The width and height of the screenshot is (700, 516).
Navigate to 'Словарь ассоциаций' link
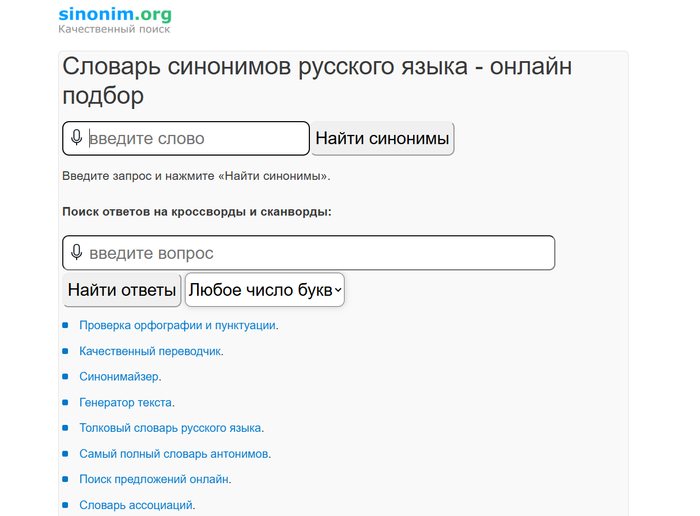[137, 505]
